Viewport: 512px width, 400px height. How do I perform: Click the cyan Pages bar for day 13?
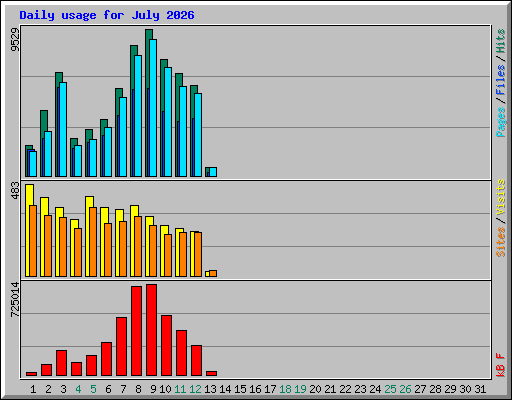pos(213,172)
